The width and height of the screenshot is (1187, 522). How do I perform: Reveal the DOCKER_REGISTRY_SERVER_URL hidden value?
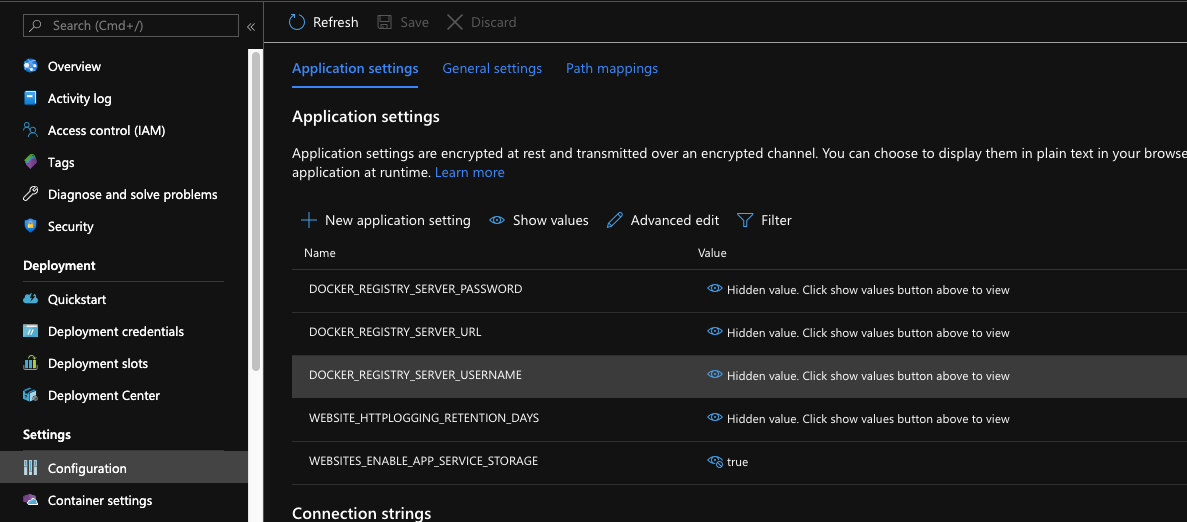(715, 332)
